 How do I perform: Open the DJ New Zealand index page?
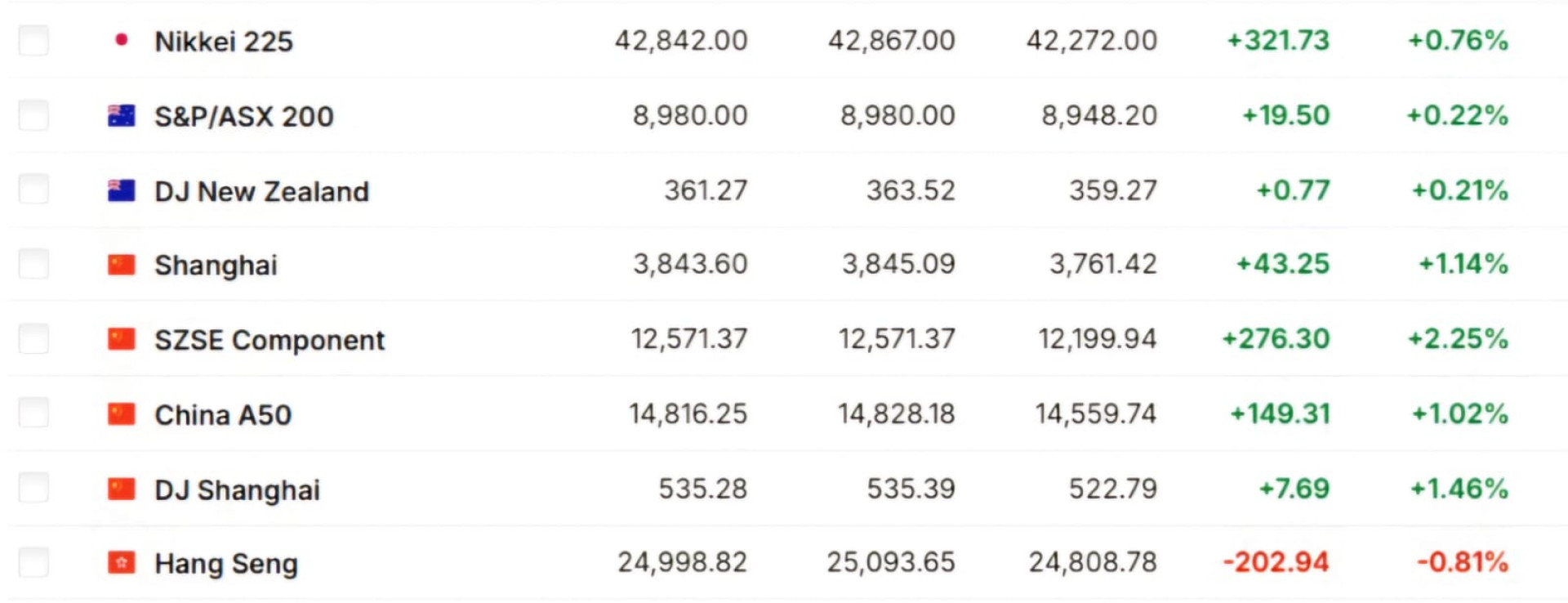[x=262, y=191]
